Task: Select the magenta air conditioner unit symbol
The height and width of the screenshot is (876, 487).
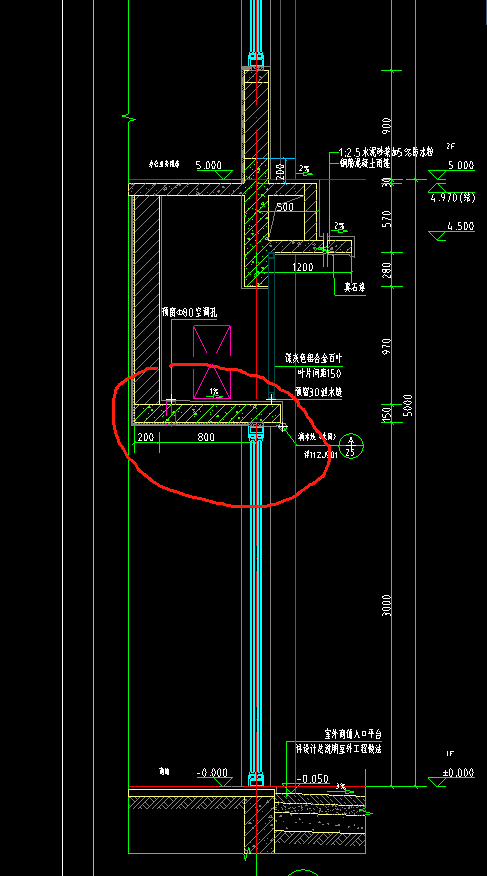Action: pos(212,362)
